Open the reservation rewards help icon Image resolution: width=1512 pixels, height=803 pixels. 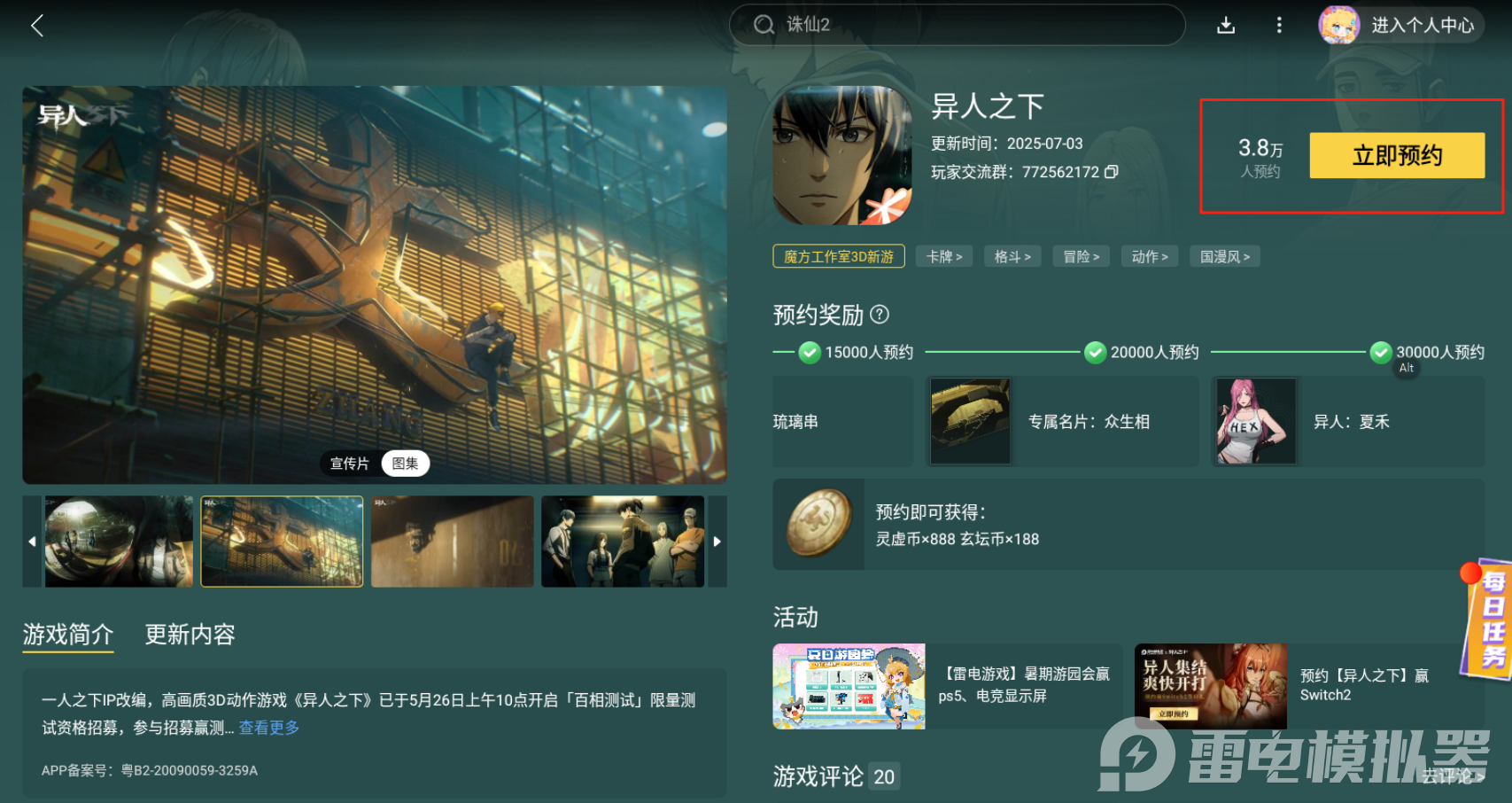880,315
